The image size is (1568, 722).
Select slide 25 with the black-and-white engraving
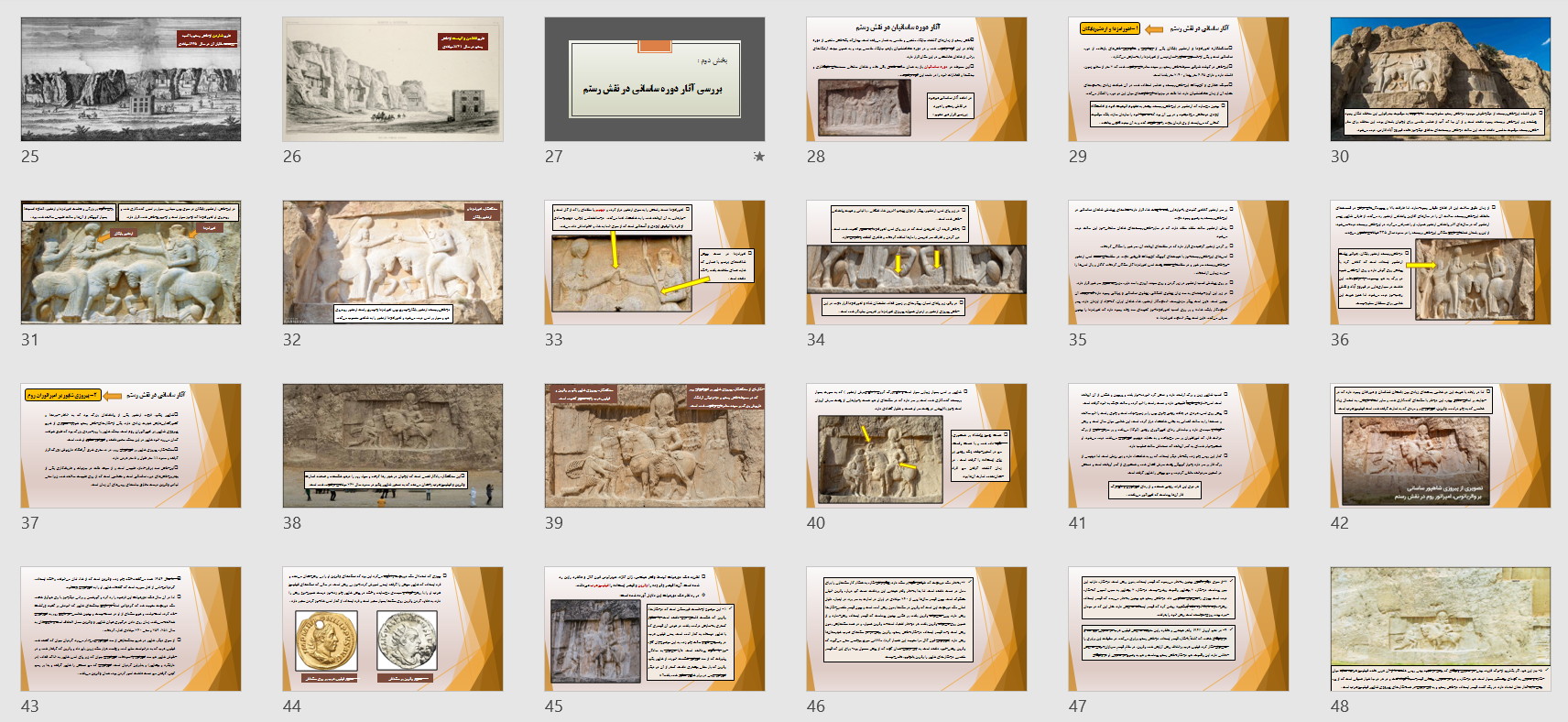(x=131, y=79)
